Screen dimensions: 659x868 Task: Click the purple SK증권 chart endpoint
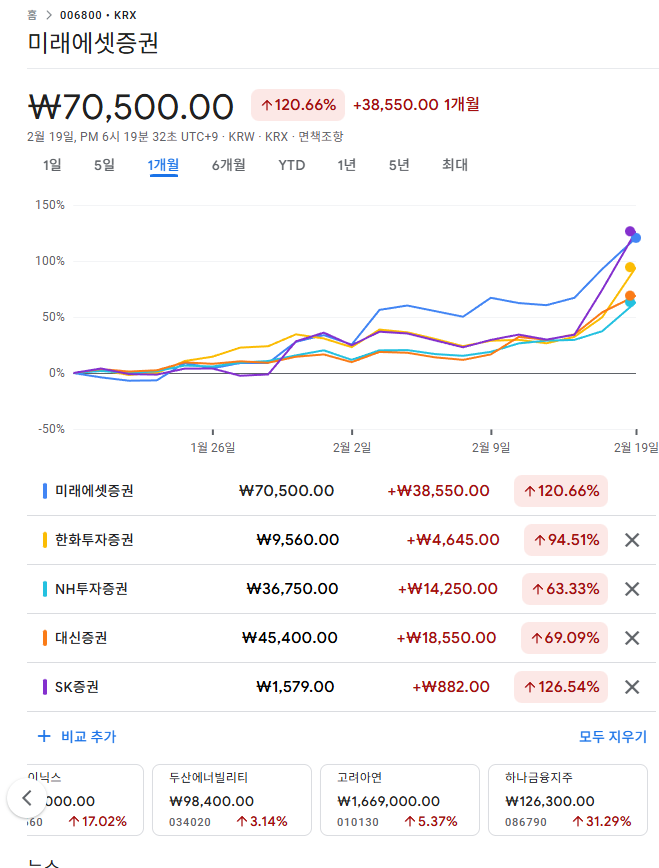pyautogui.click(x=630, y=231)
